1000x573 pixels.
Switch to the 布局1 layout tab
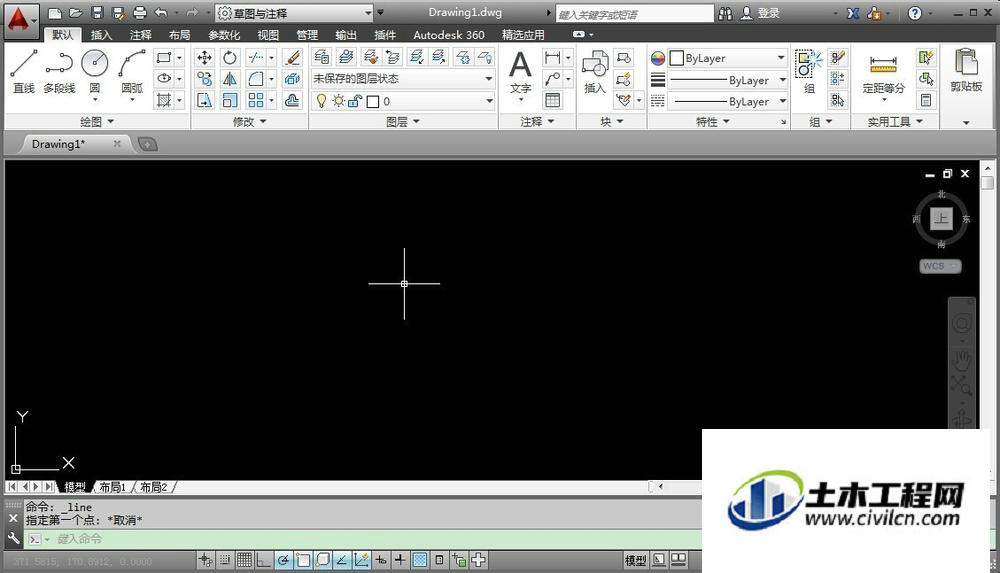(x=113, y=487)
